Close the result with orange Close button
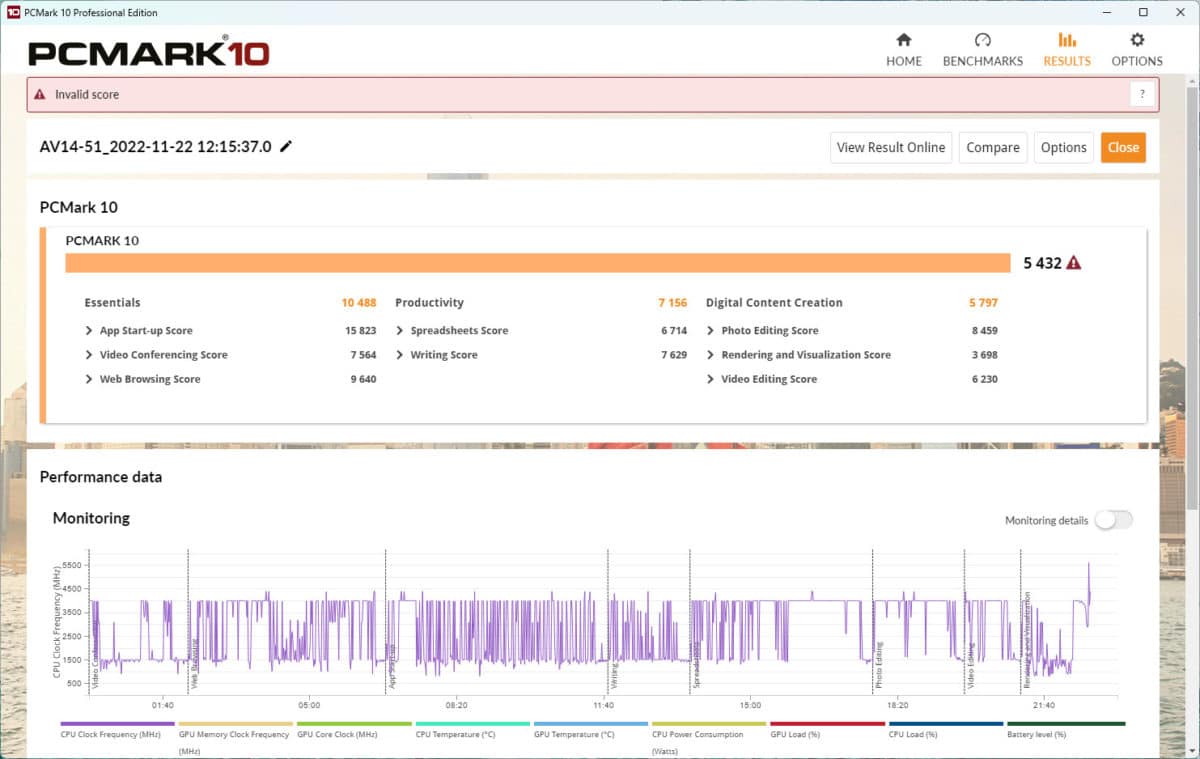 click(1123, 147)
